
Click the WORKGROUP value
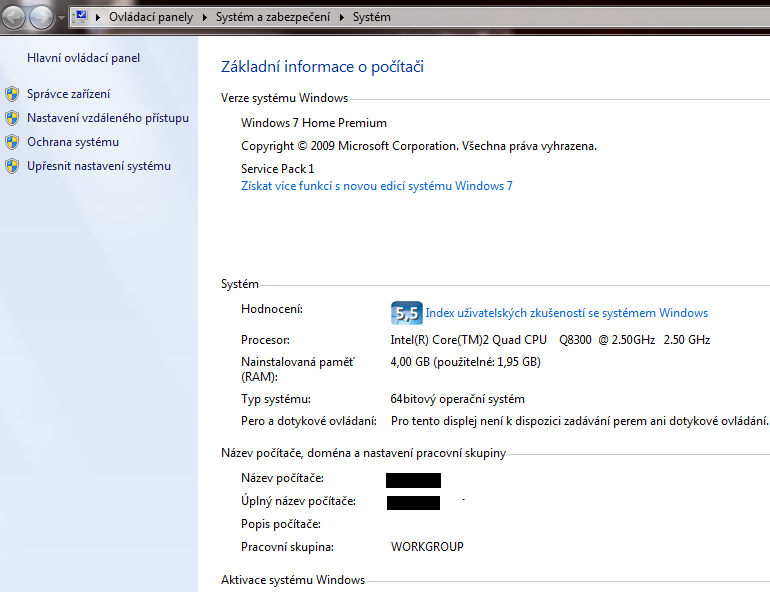click(x=427, y=547)
